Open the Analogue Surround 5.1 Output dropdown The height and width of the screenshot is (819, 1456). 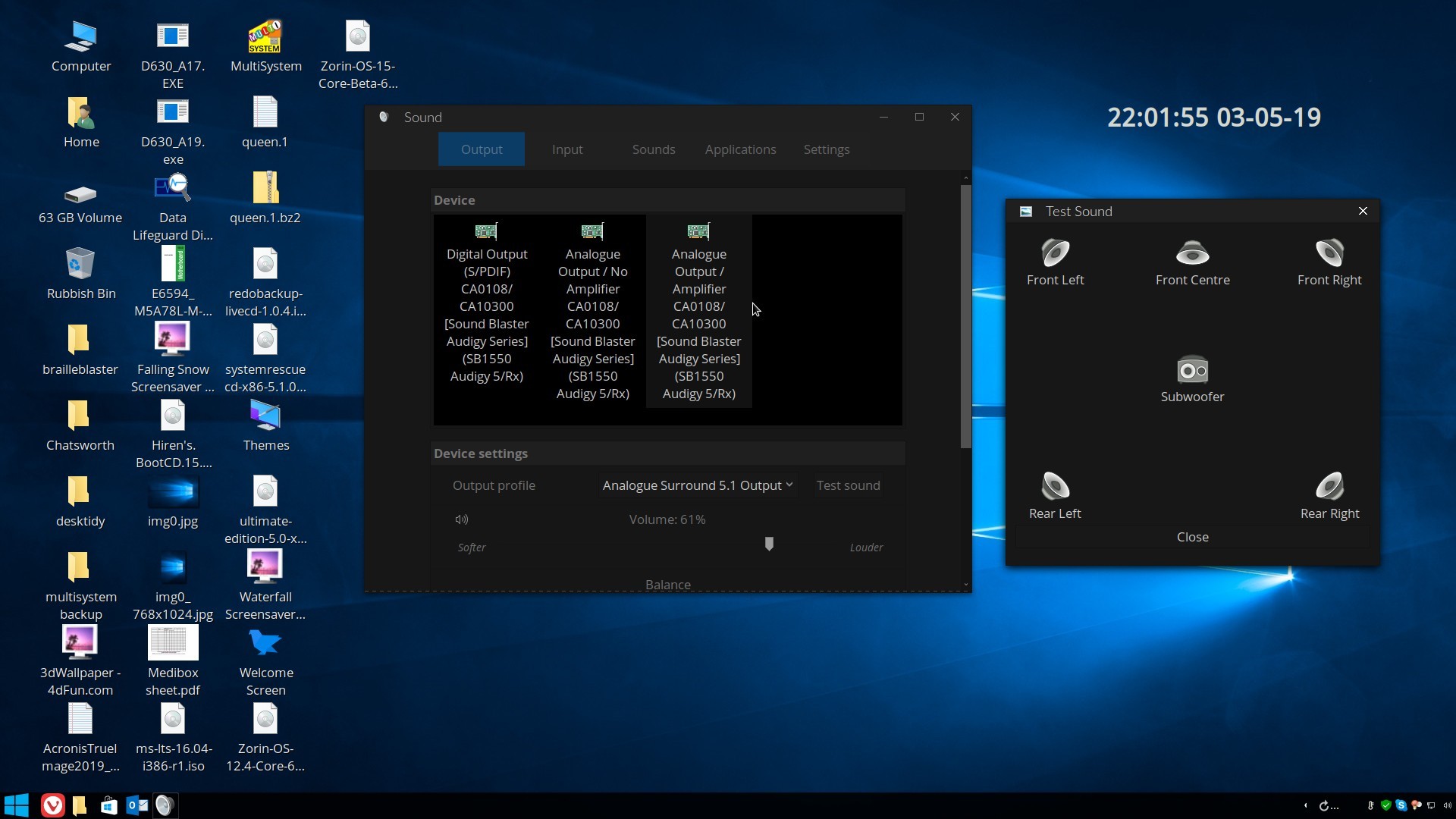(697, 485)
